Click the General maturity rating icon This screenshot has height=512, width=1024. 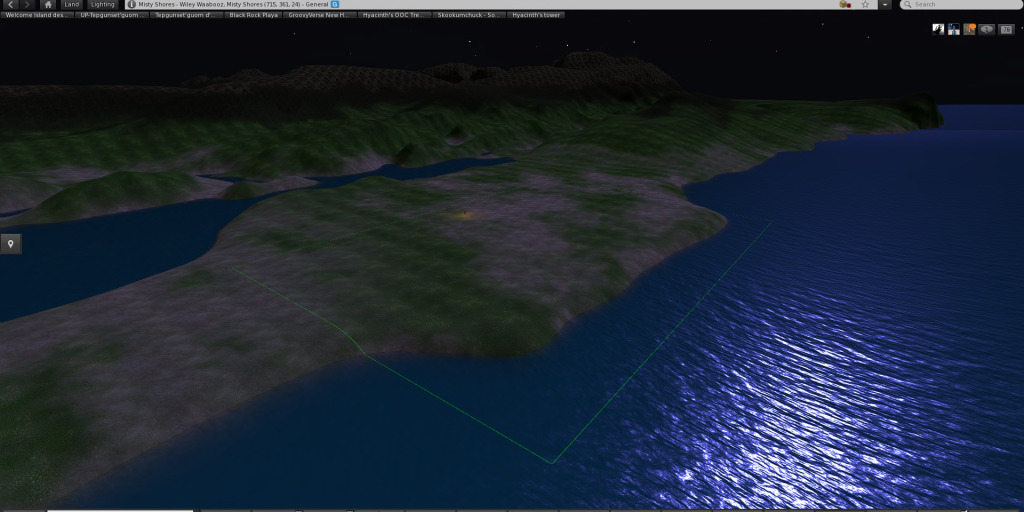click(x=335, y=5)
